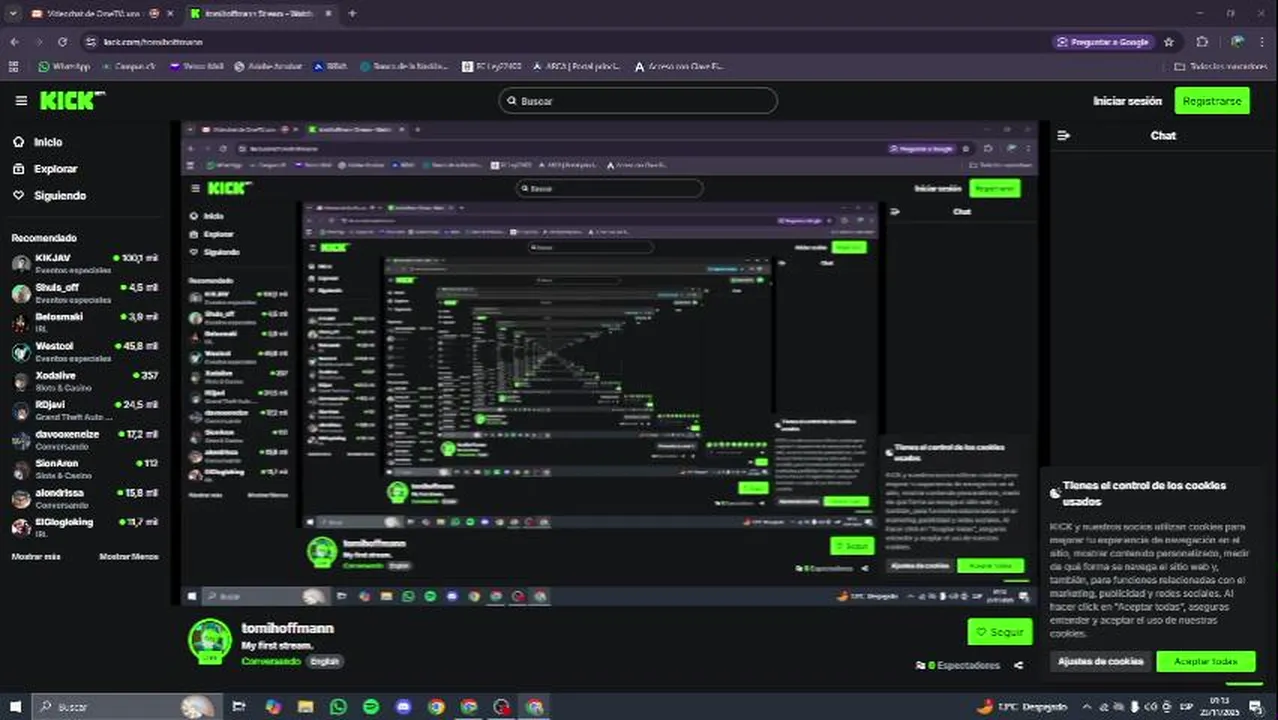Open KIKJAV channel avatar
The image size is (1278, 720).
coord(21,264)
